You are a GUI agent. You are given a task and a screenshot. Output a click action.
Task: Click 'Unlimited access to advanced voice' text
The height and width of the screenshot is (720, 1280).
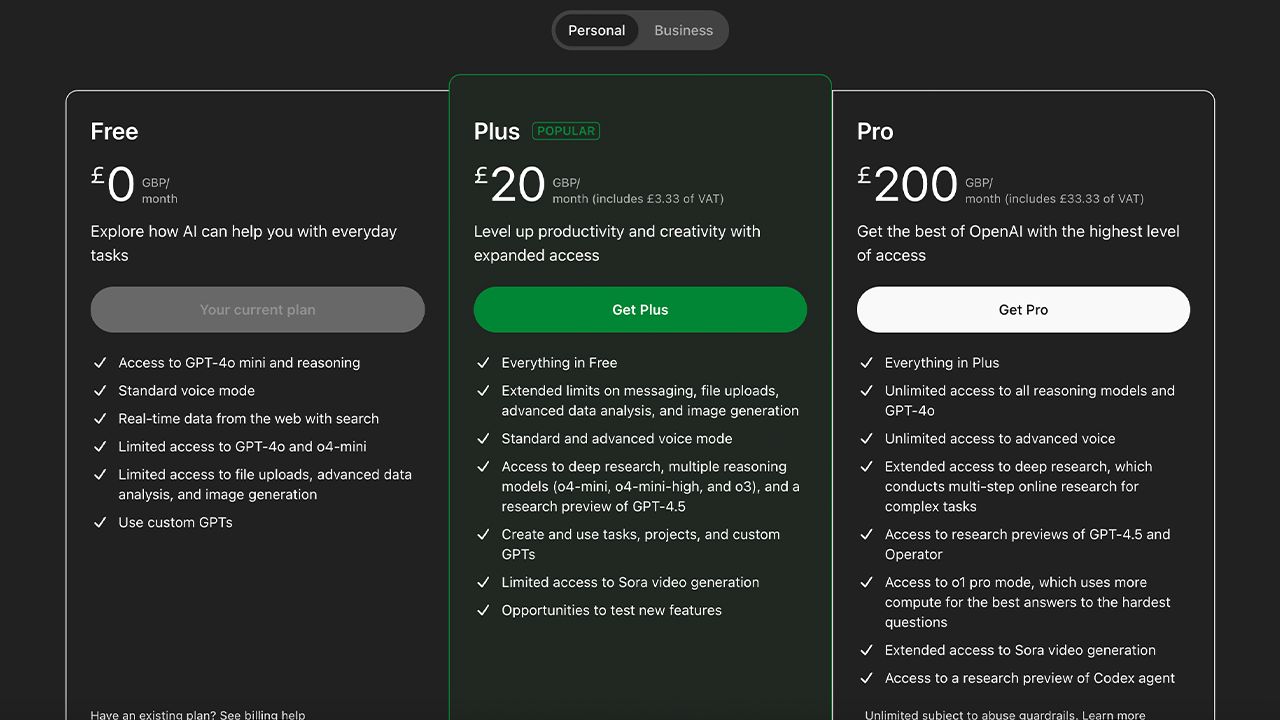(1000, 439)
